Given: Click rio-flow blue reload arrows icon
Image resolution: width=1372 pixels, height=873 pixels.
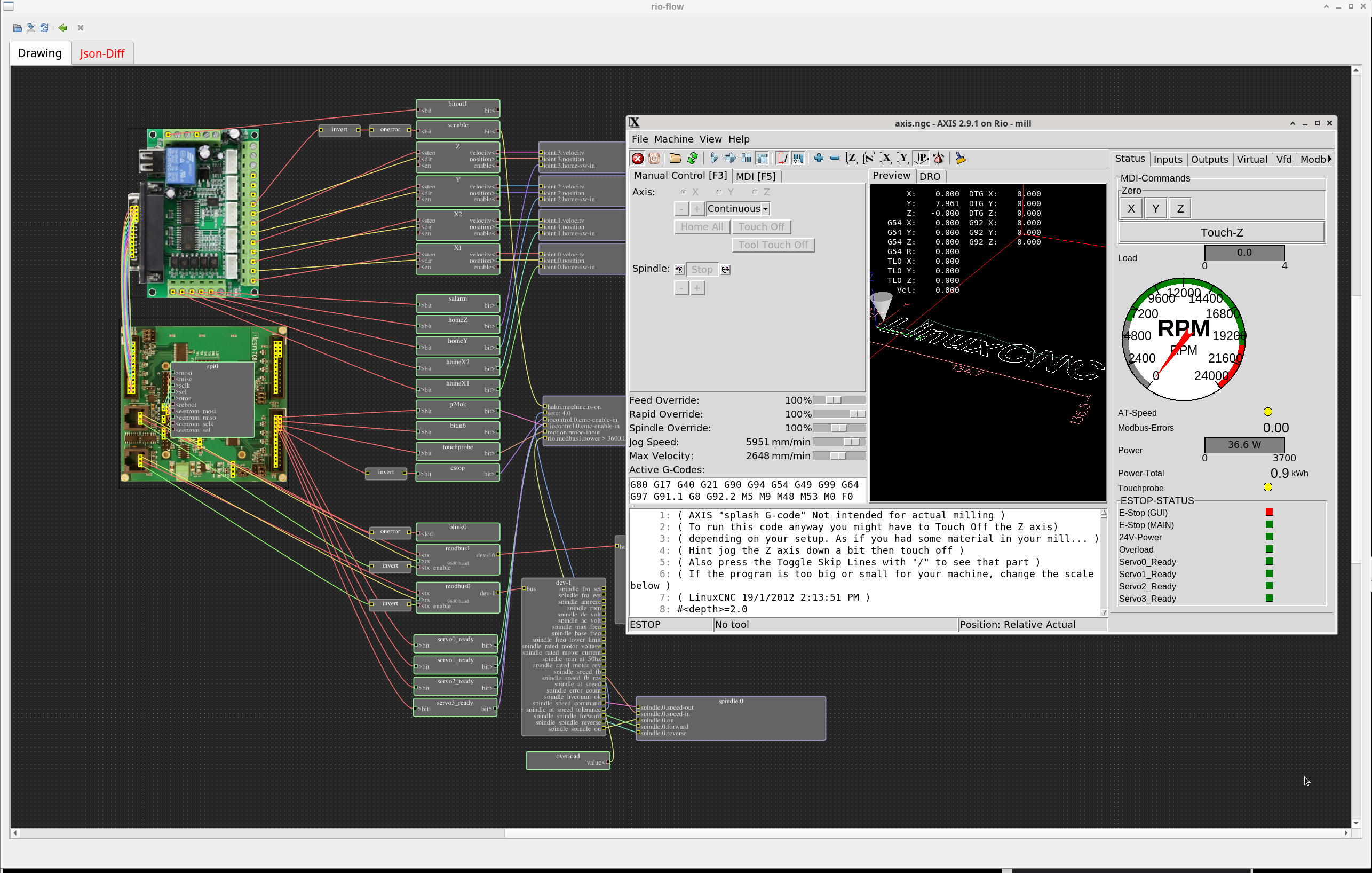Looking at the screenshot, I should coord(44,27).
